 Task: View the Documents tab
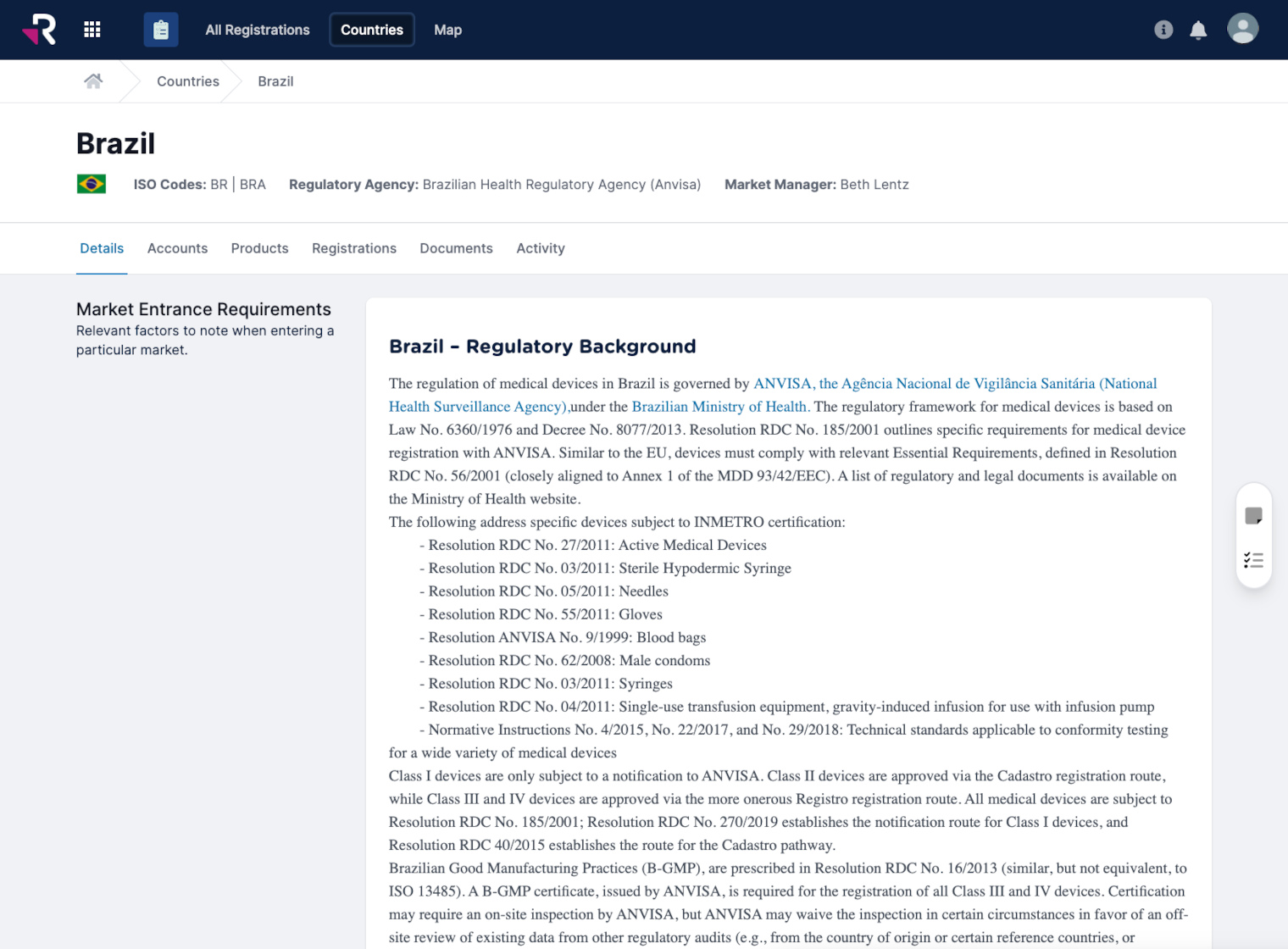point(456,248)
